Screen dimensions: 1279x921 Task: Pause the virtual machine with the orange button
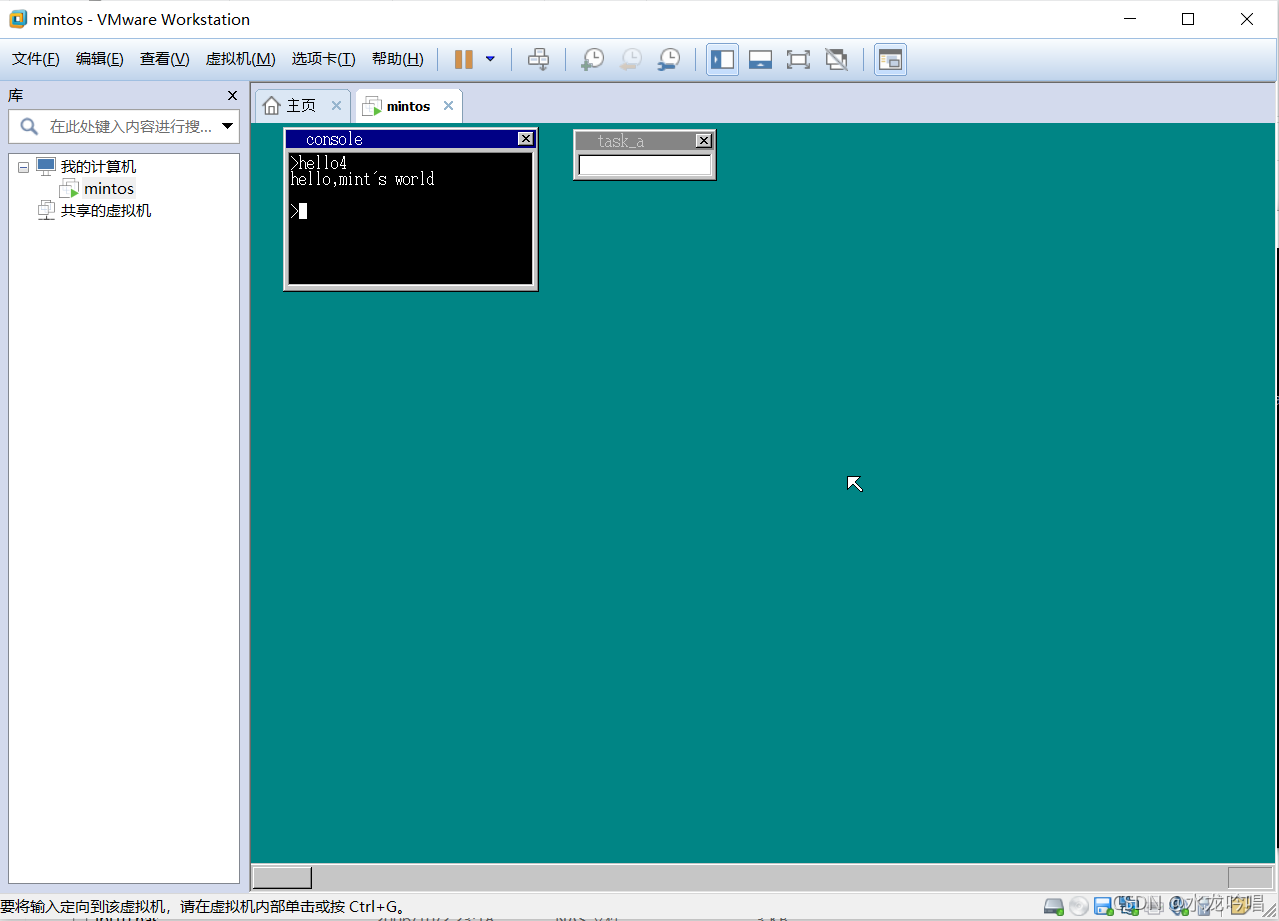coord(463,59)
